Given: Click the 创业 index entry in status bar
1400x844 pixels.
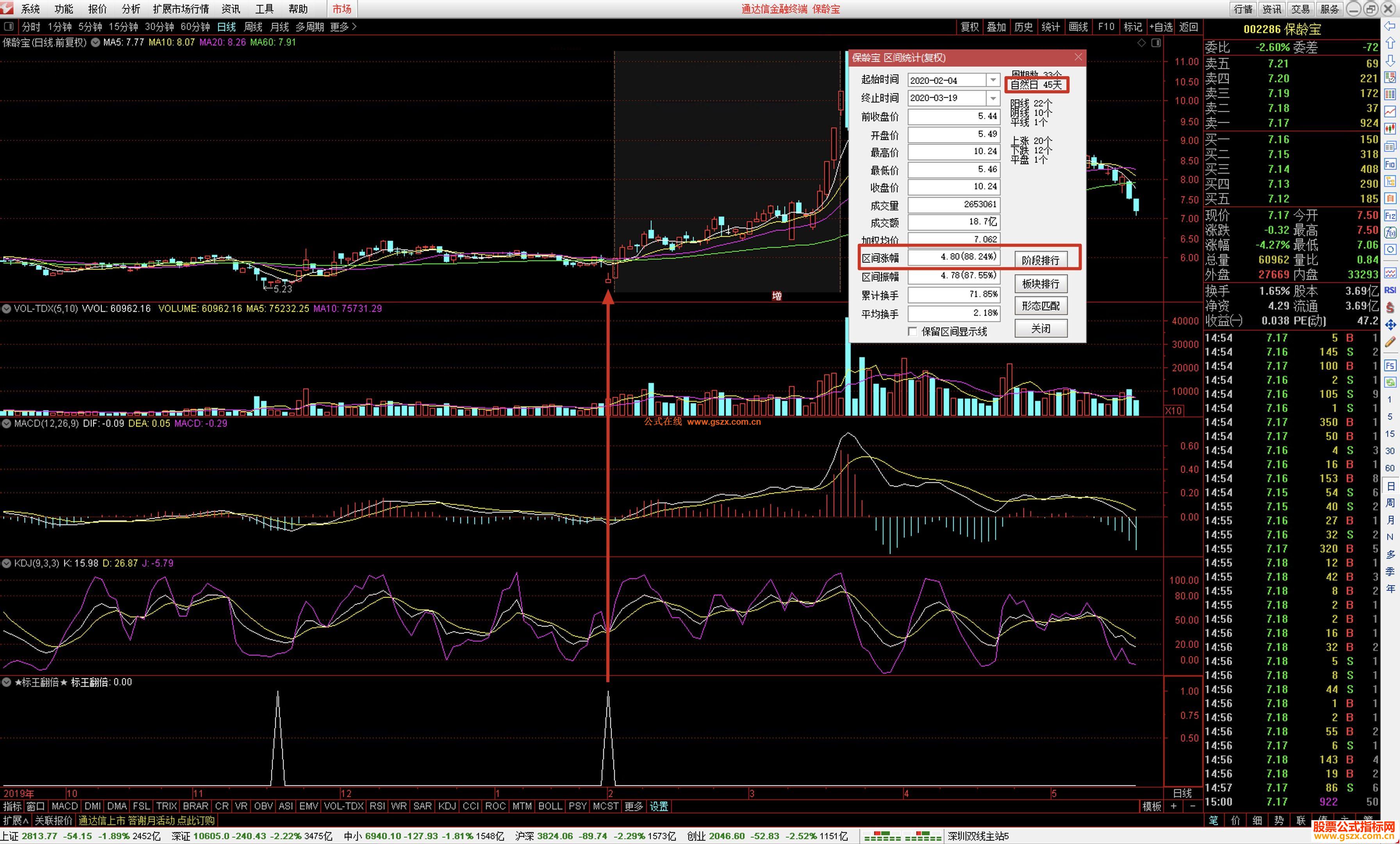Looking at the screenshot, I should [767, 836].
